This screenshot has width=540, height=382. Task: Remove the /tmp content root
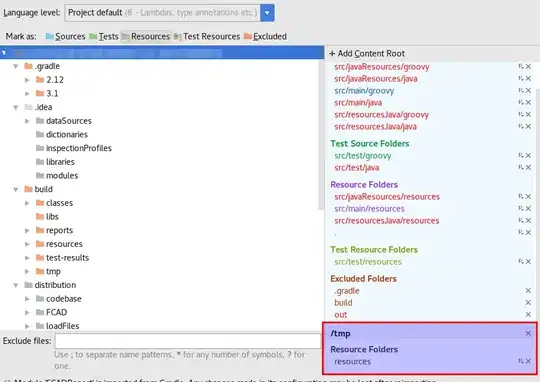pyautogui.click(x=528, y=333)
